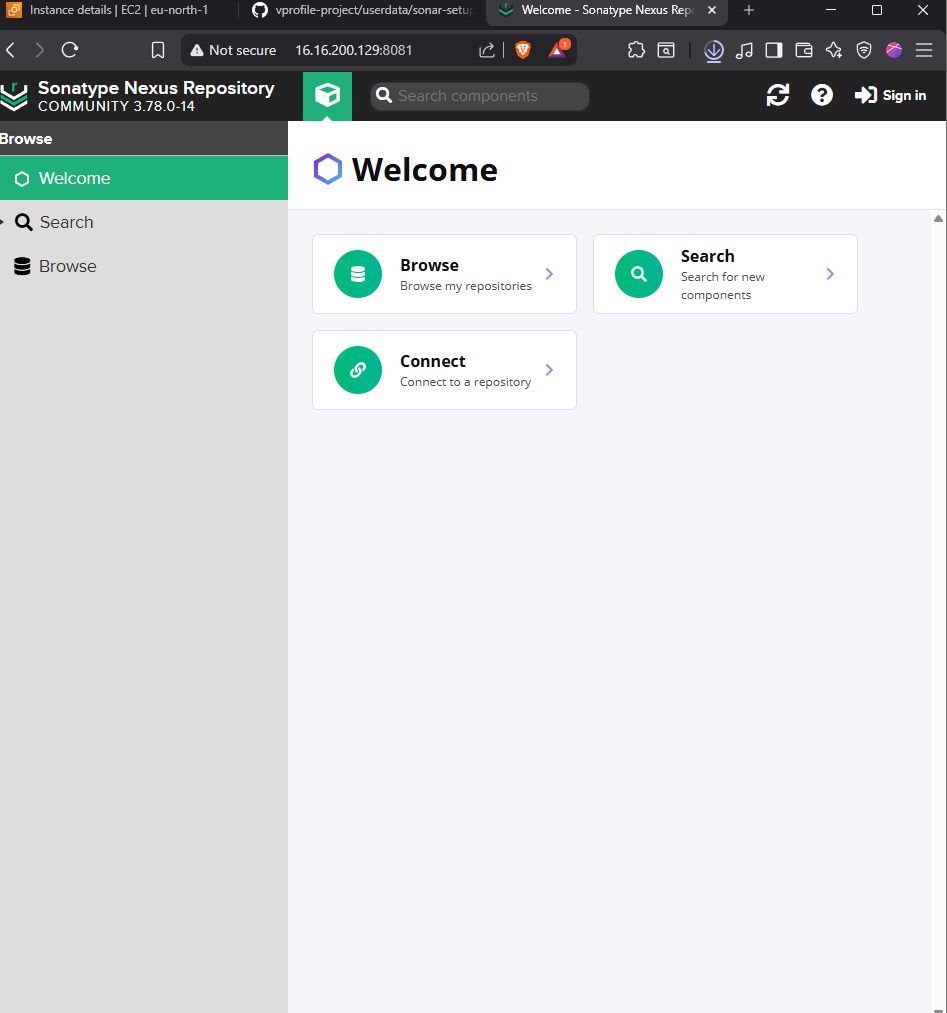Image resolution: width=947 pixels, height=1013 pixels.
Task: Click the chevron on the Browse card
Action: (x=549, y=274)
